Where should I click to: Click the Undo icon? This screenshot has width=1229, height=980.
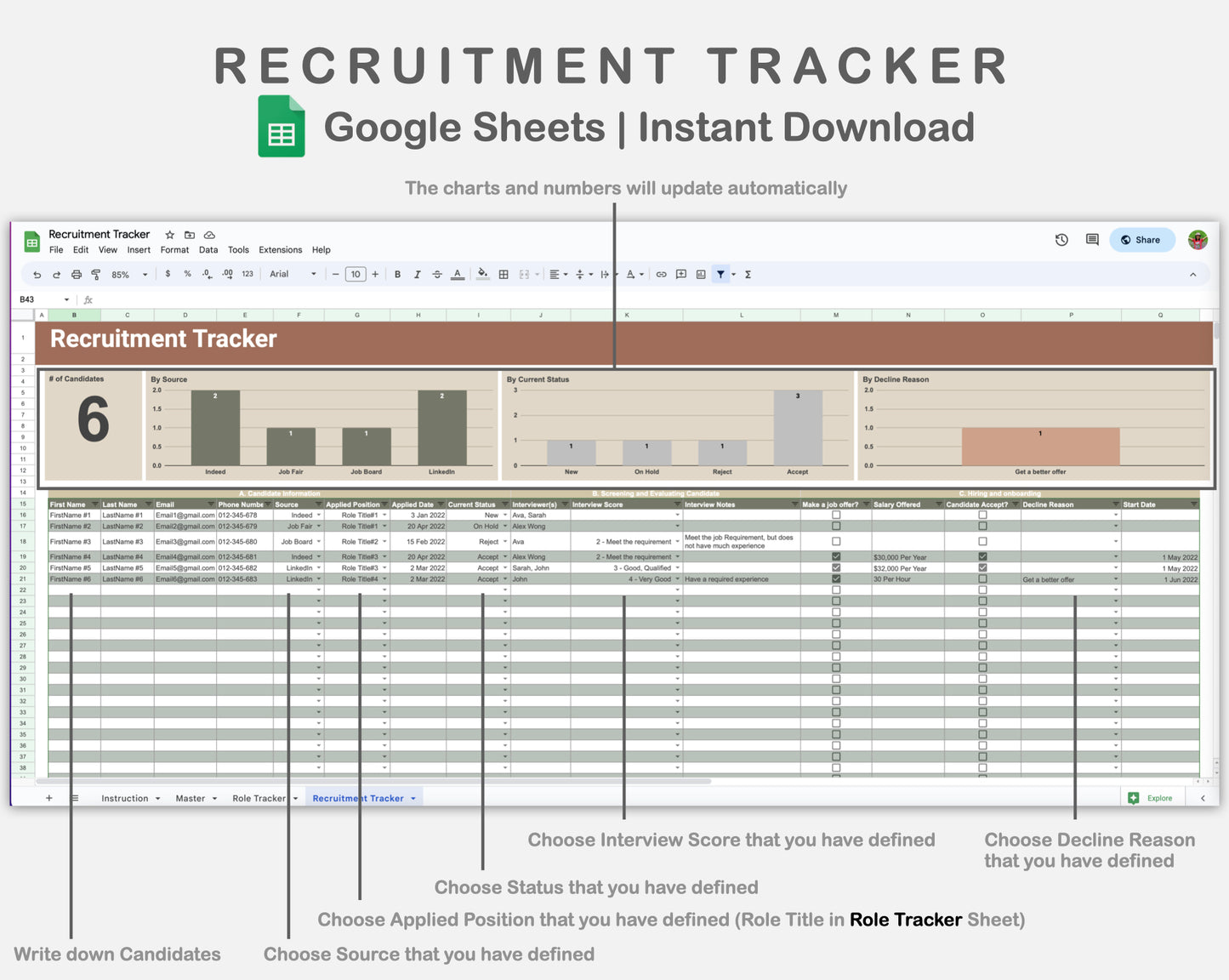pos(36,274)
